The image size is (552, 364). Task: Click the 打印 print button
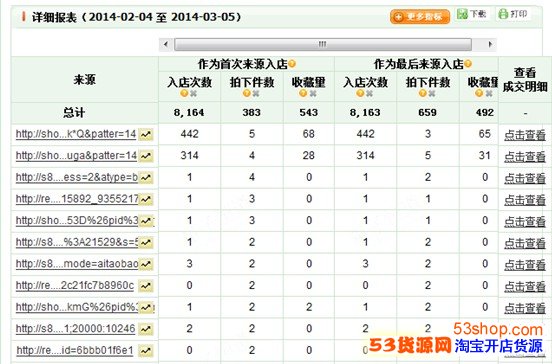(x=513, y=14)
